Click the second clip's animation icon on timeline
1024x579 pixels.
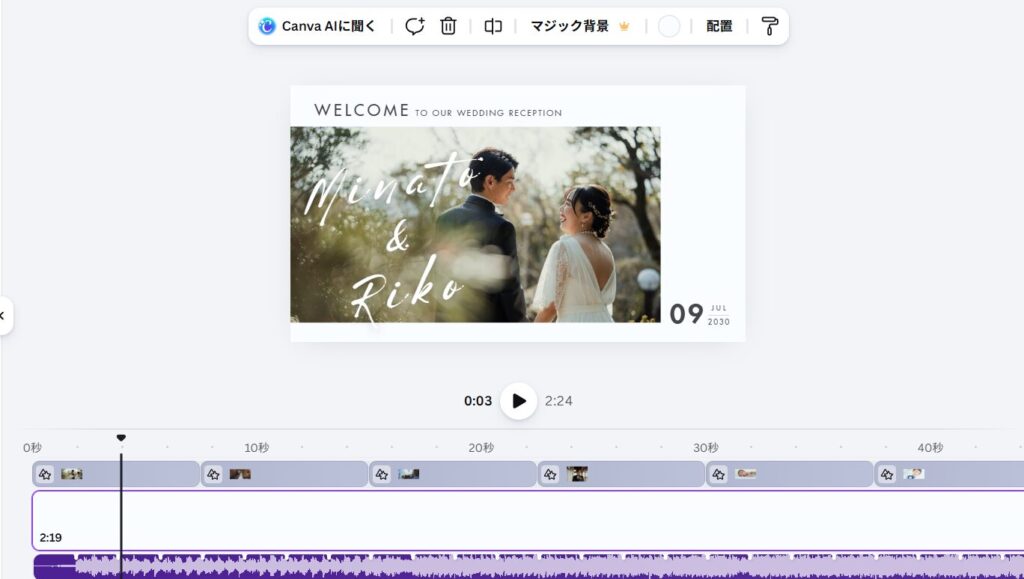pyautogui.click(x=213, y=474)
